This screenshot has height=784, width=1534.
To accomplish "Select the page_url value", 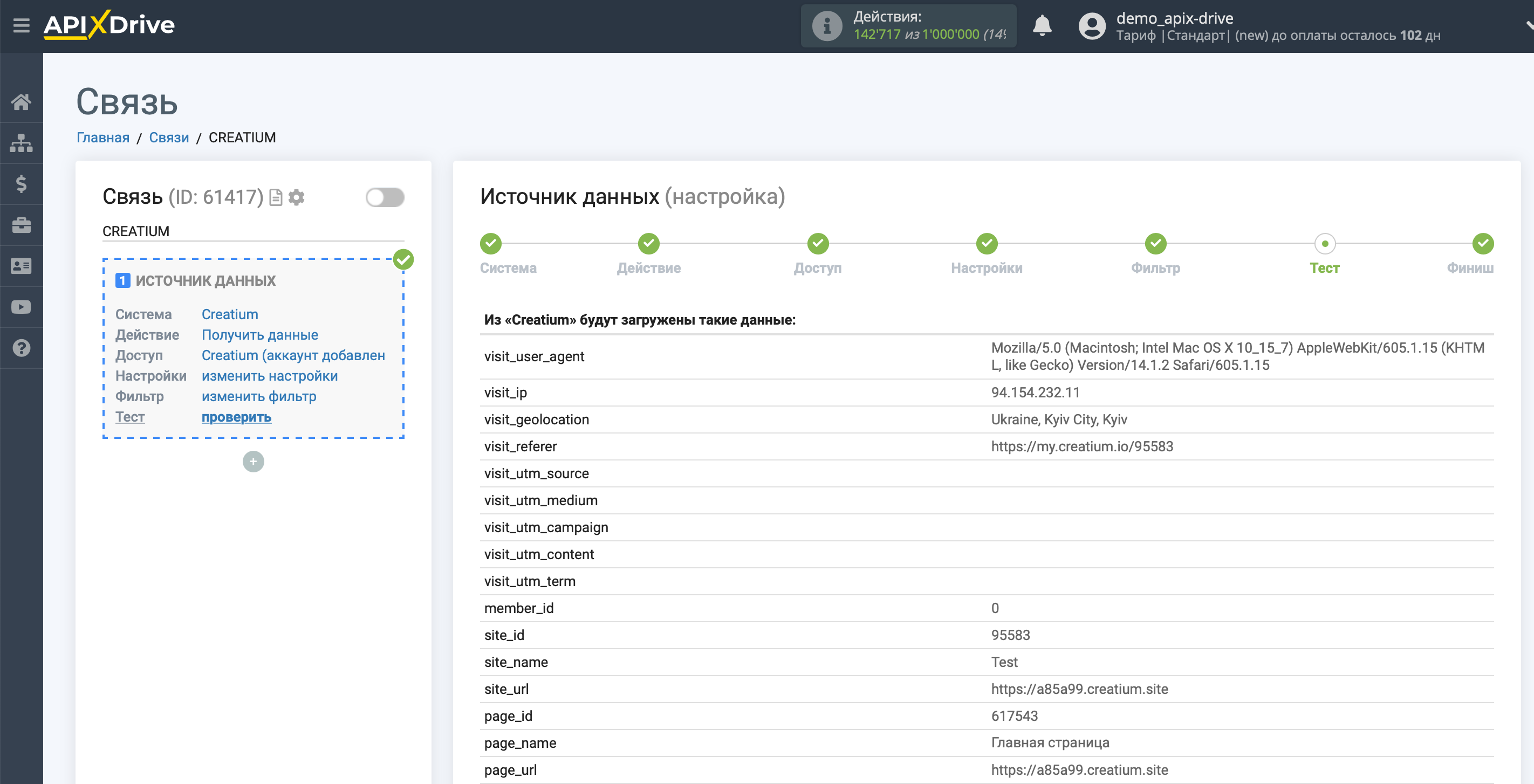I will (1080, 771).
